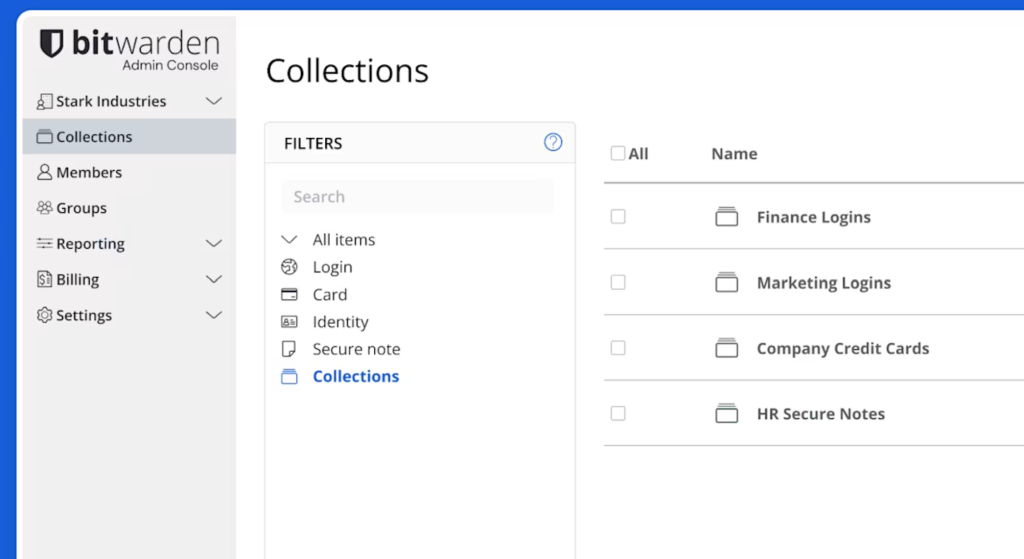Click the HR Secure Notes collection icon
The width and height of the screenshot is (1024, 559).
point(726,413)
